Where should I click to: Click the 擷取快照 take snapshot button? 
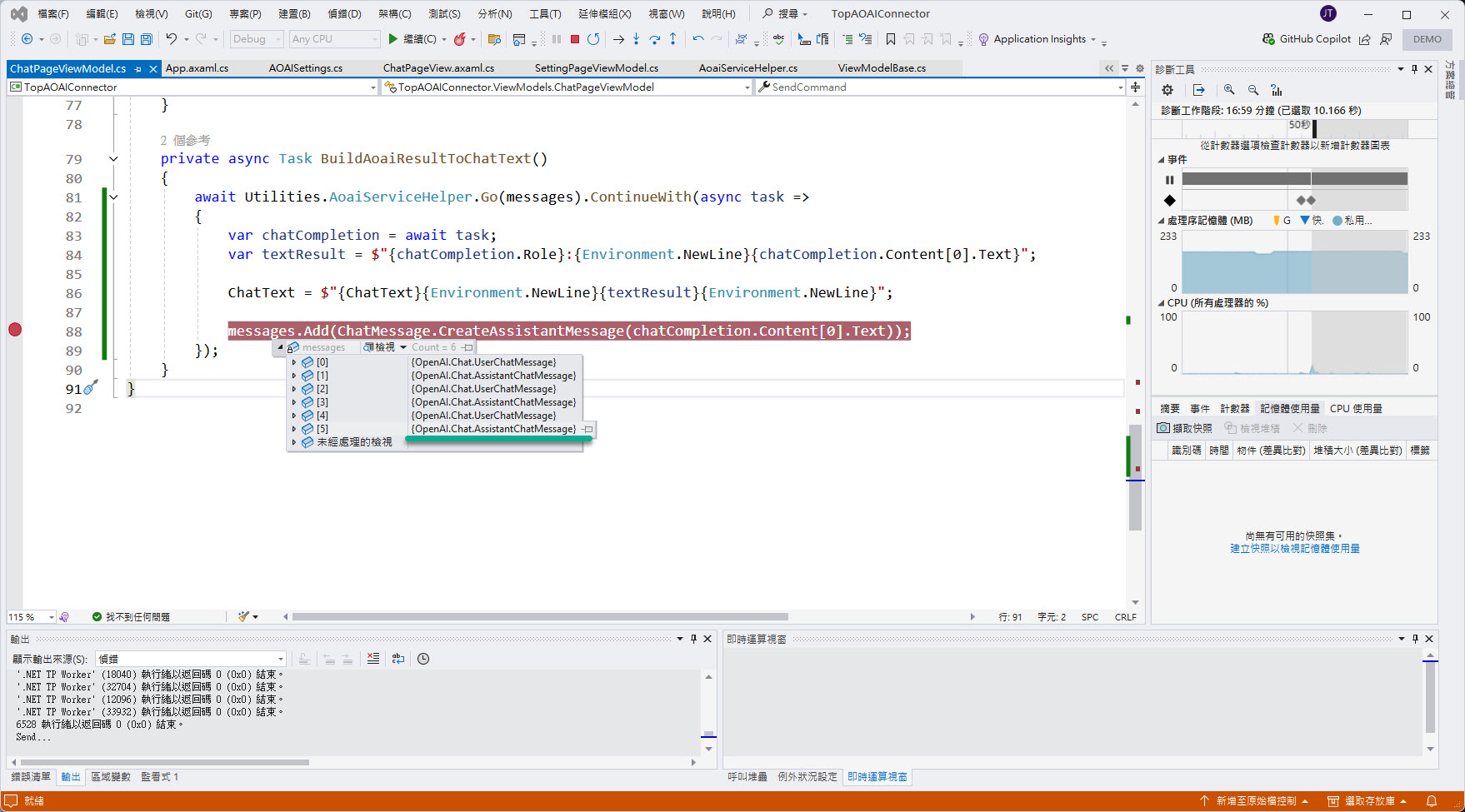tap(1184, 428)
